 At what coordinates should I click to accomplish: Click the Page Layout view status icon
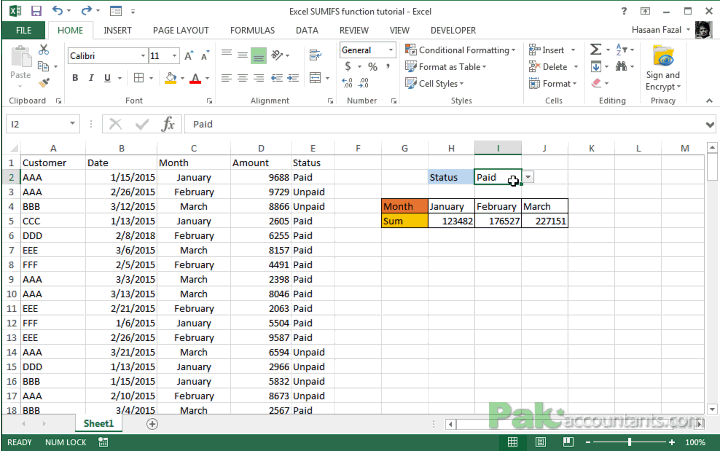tap(540, 442)
